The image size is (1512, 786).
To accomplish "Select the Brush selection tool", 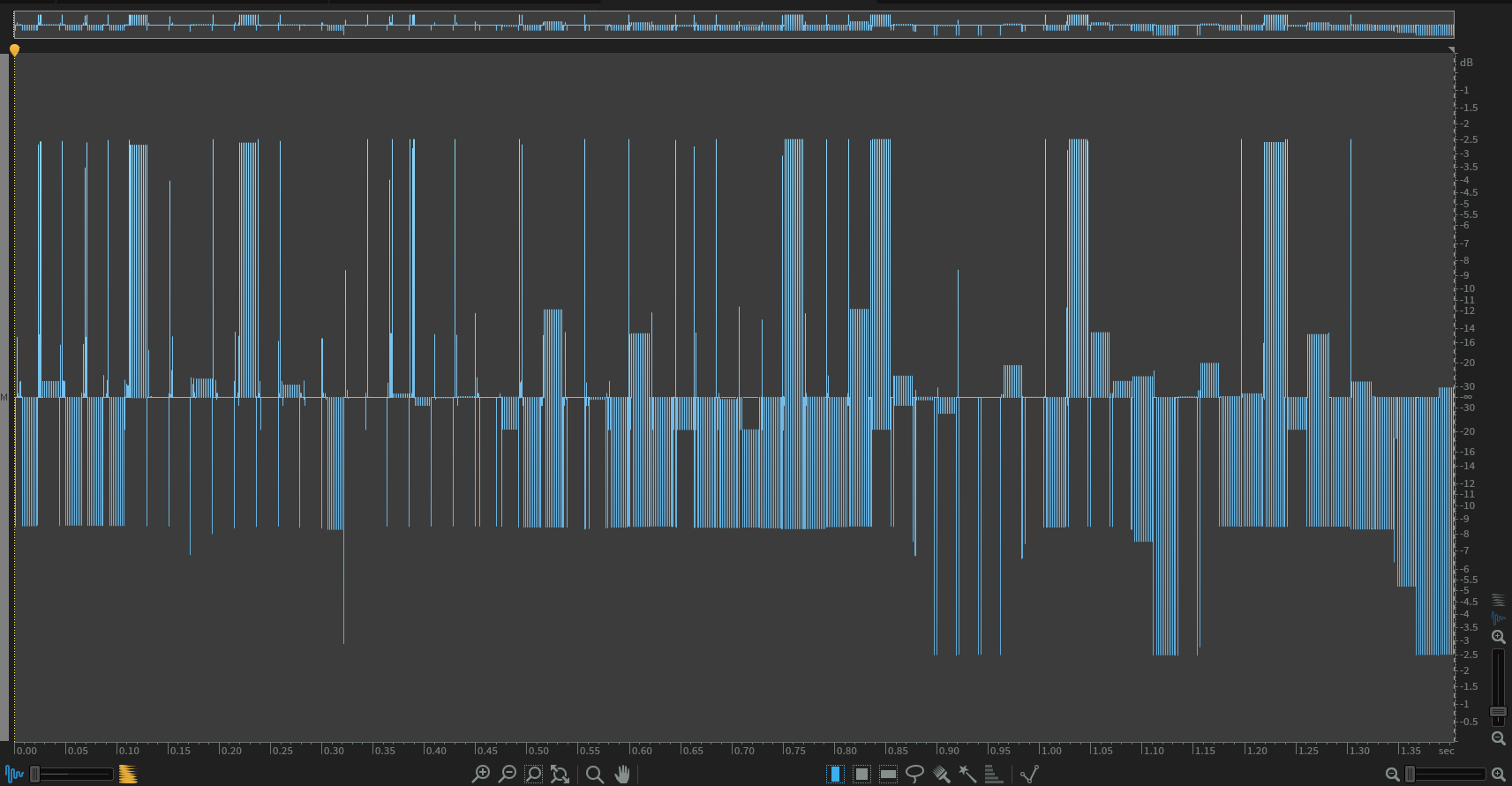I will [942, 775].
